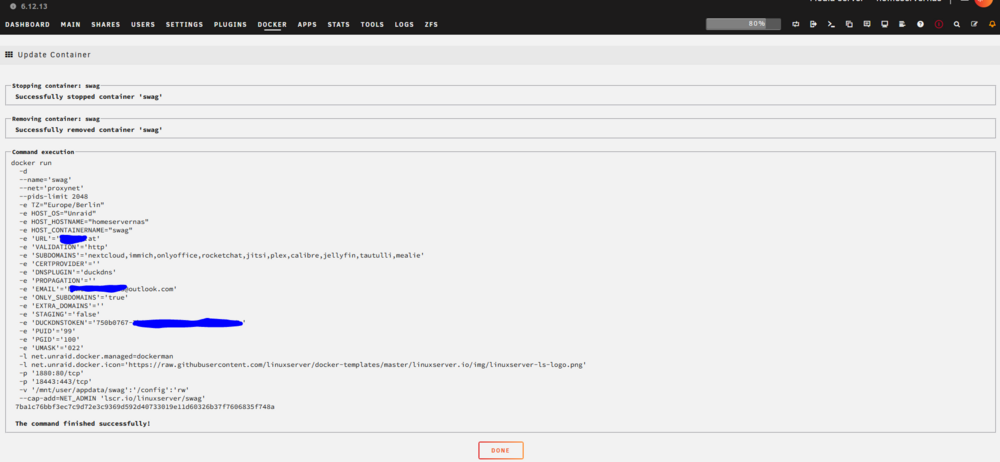Click the HOST_OS="Unraid" line
The height and width of the screenshot is (462, 1000).
tap(57, 213)
